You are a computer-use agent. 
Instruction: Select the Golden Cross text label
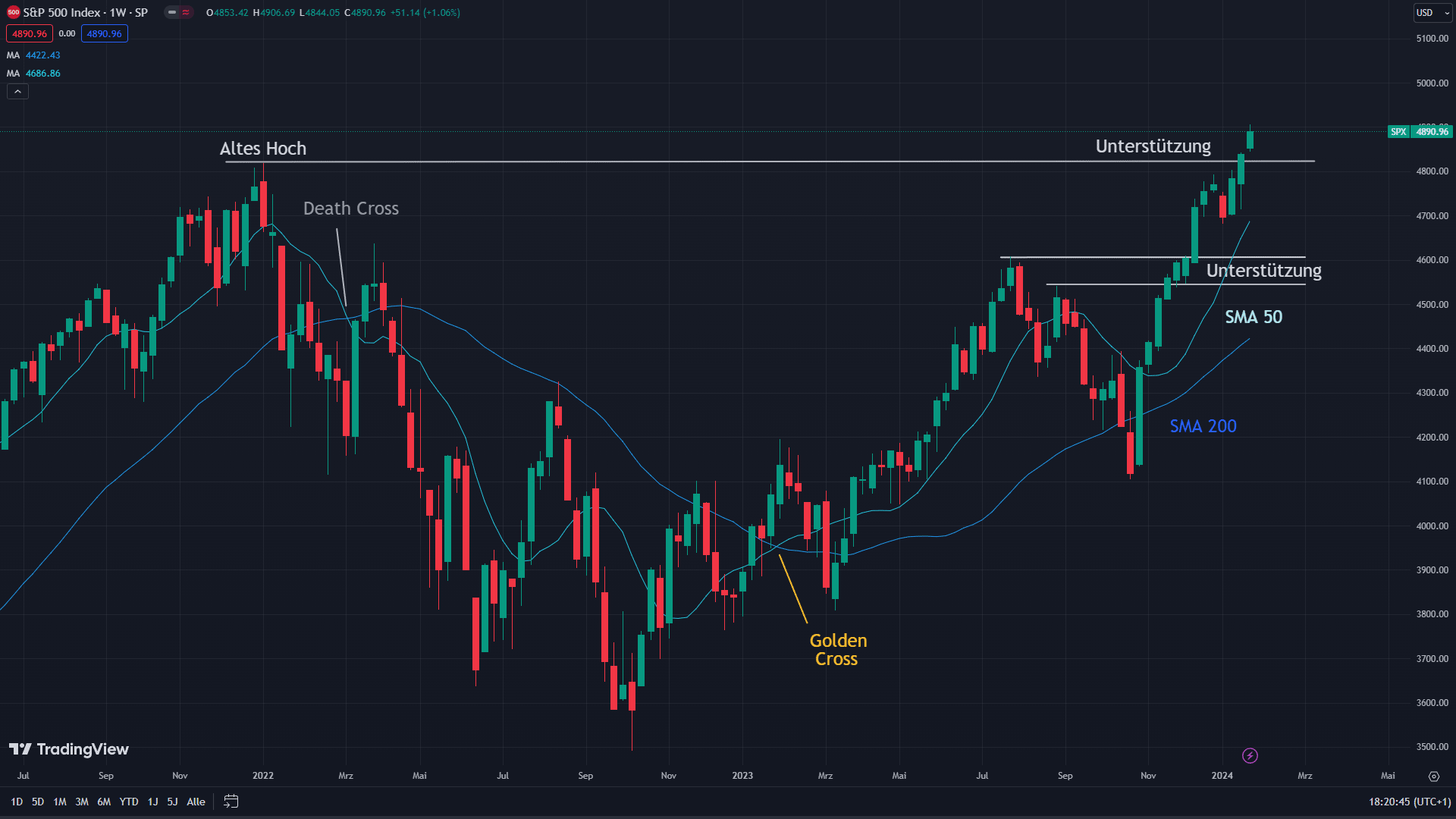click(x=838, y=650)
